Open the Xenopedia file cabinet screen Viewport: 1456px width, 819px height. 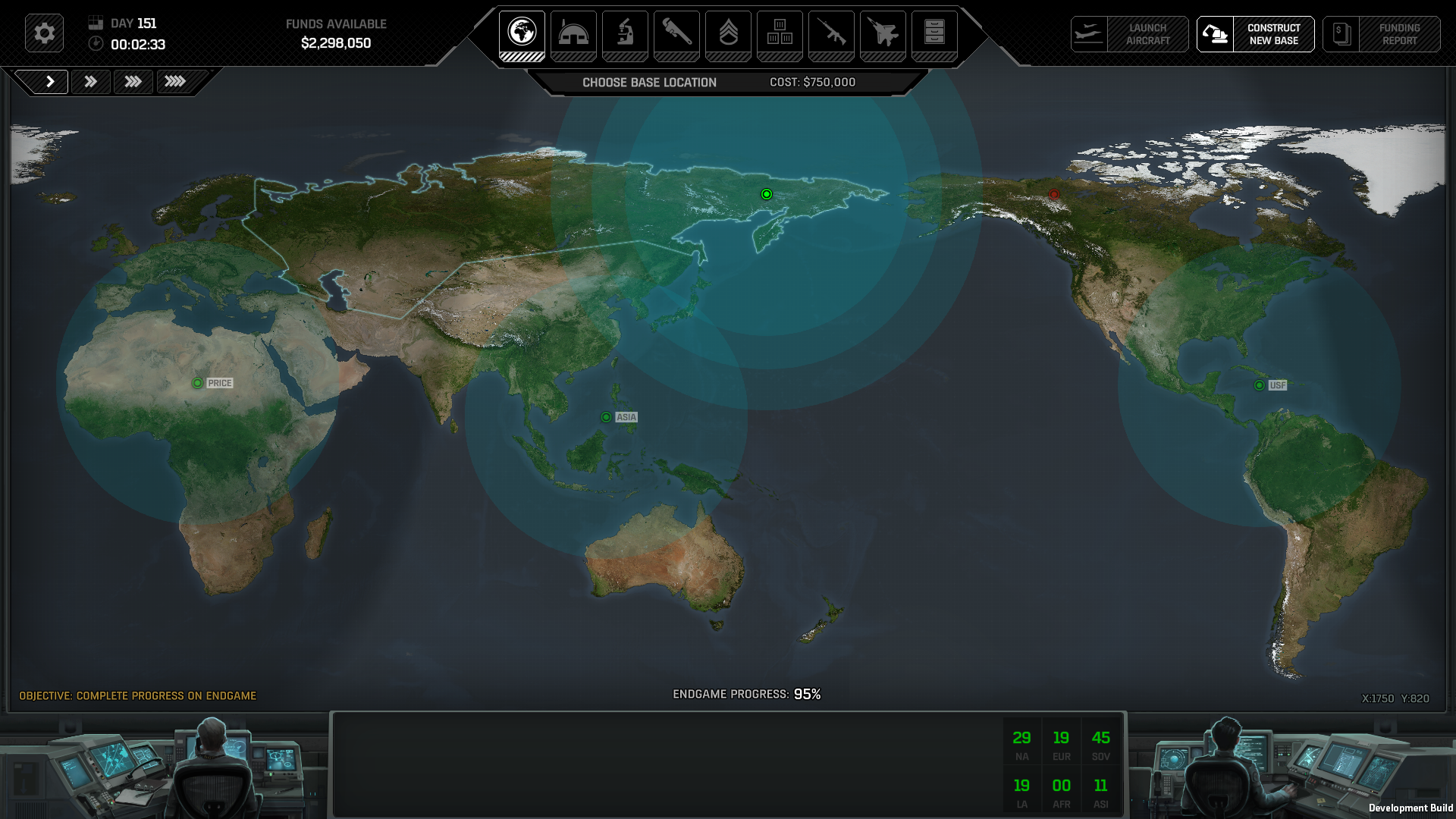point(934,36)
